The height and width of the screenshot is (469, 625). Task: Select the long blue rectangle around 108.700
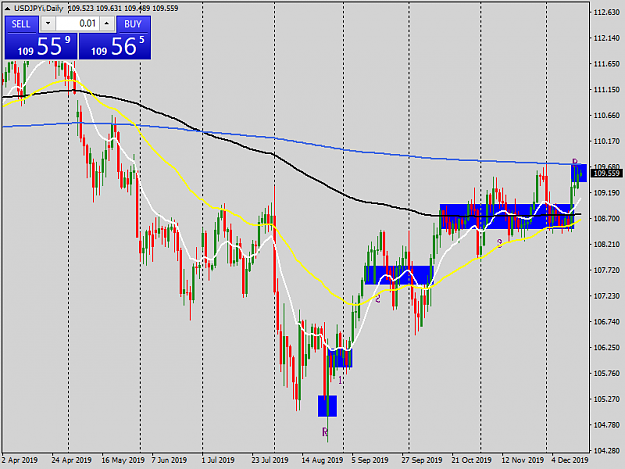pyautogui.click(x=507, y=216)
